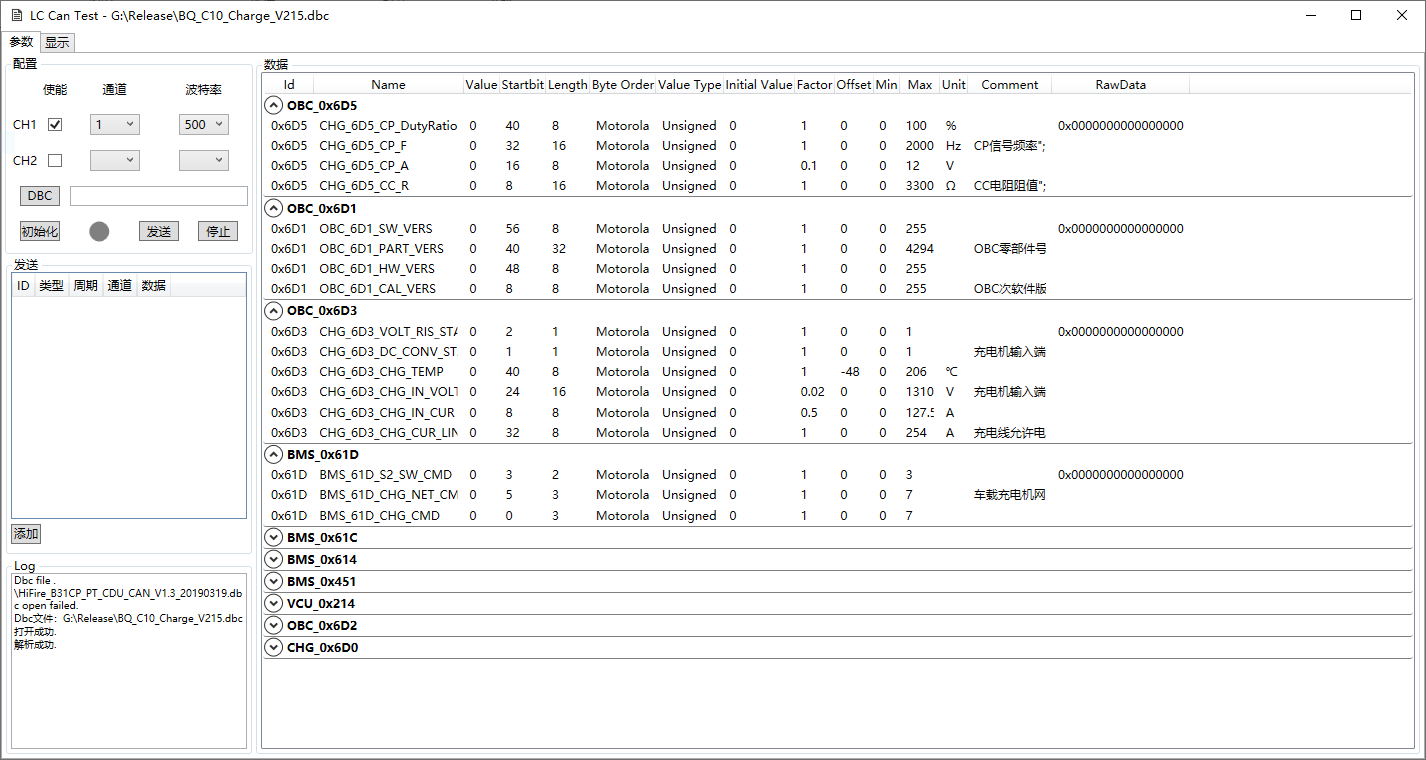Expand the VCU_0x214 group
Screen dimensions: 1426x760
[273, 603]
